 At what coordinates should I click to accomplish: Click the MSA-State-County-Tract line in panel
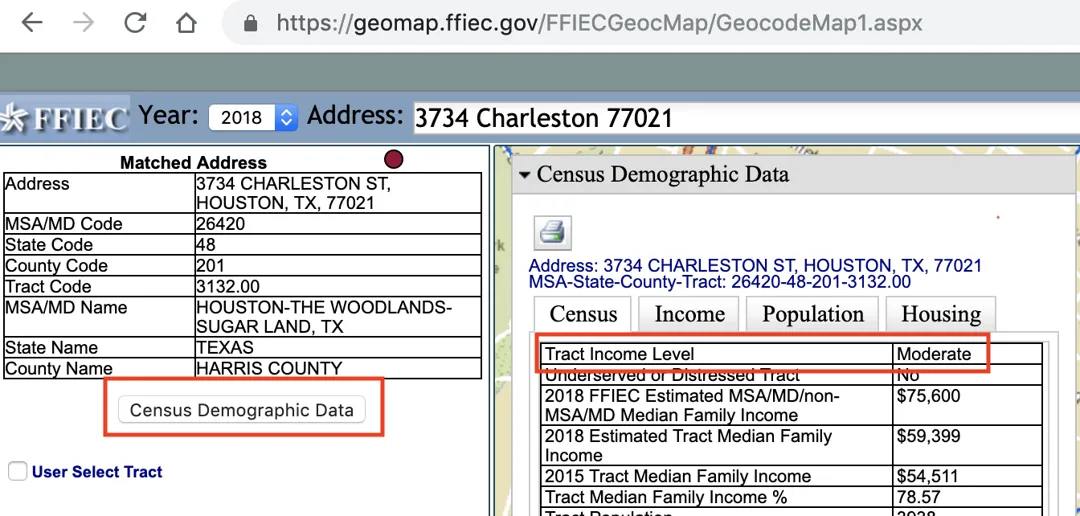point(720,282)
